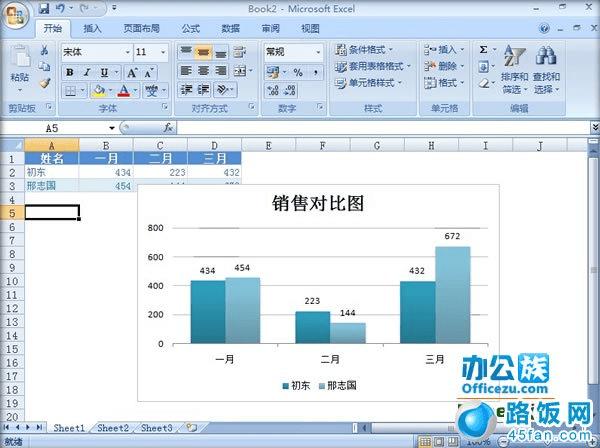Image resolution: width=600 pixels, height=448 pixels.
Task: Set top vertical alignment
Action: (x=186, y=52)
